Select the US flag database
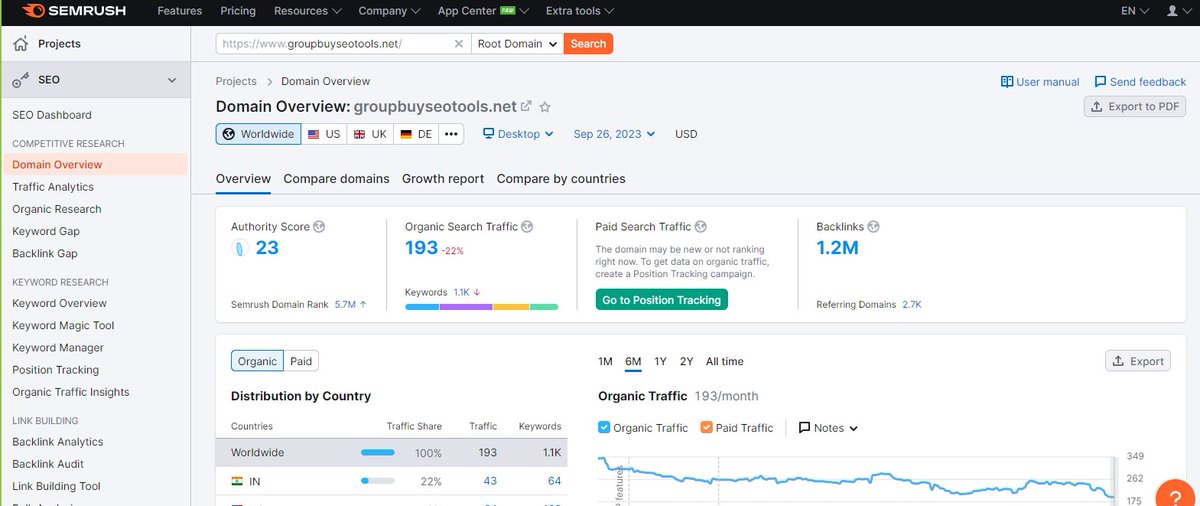Screen dimensions: 1200x506 click(324, 134)
